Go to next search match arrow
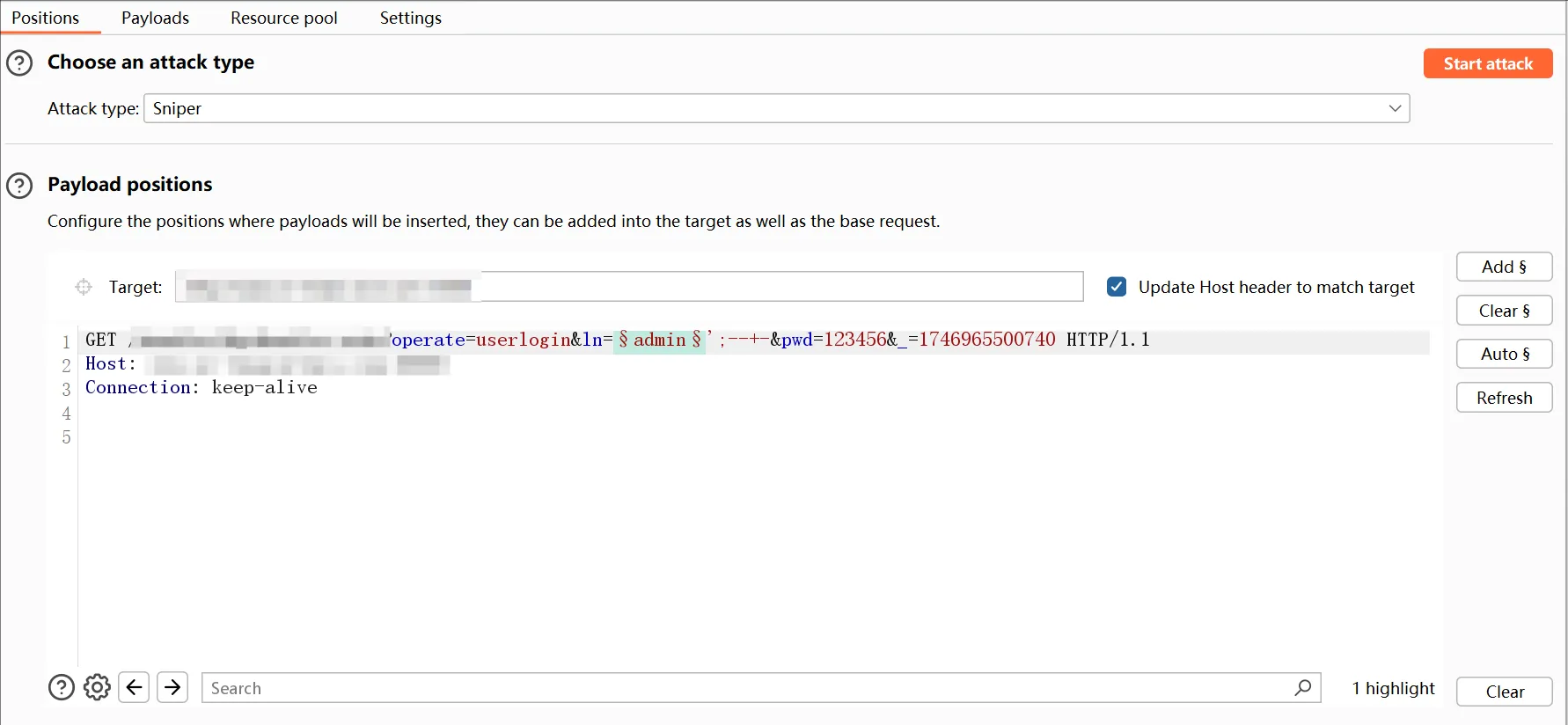Screen dimensions: 1568x725 tap(172, 687)
